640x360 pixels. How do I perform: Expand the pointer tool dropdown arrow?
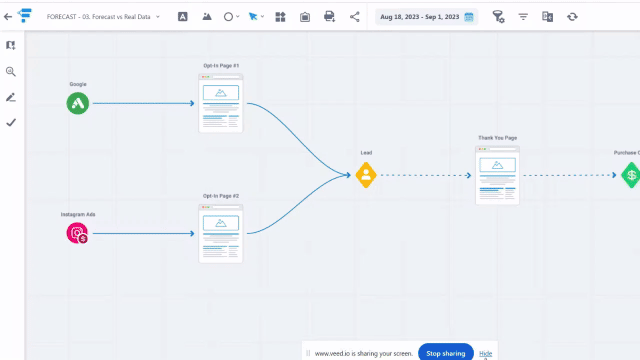pos(262,17)
